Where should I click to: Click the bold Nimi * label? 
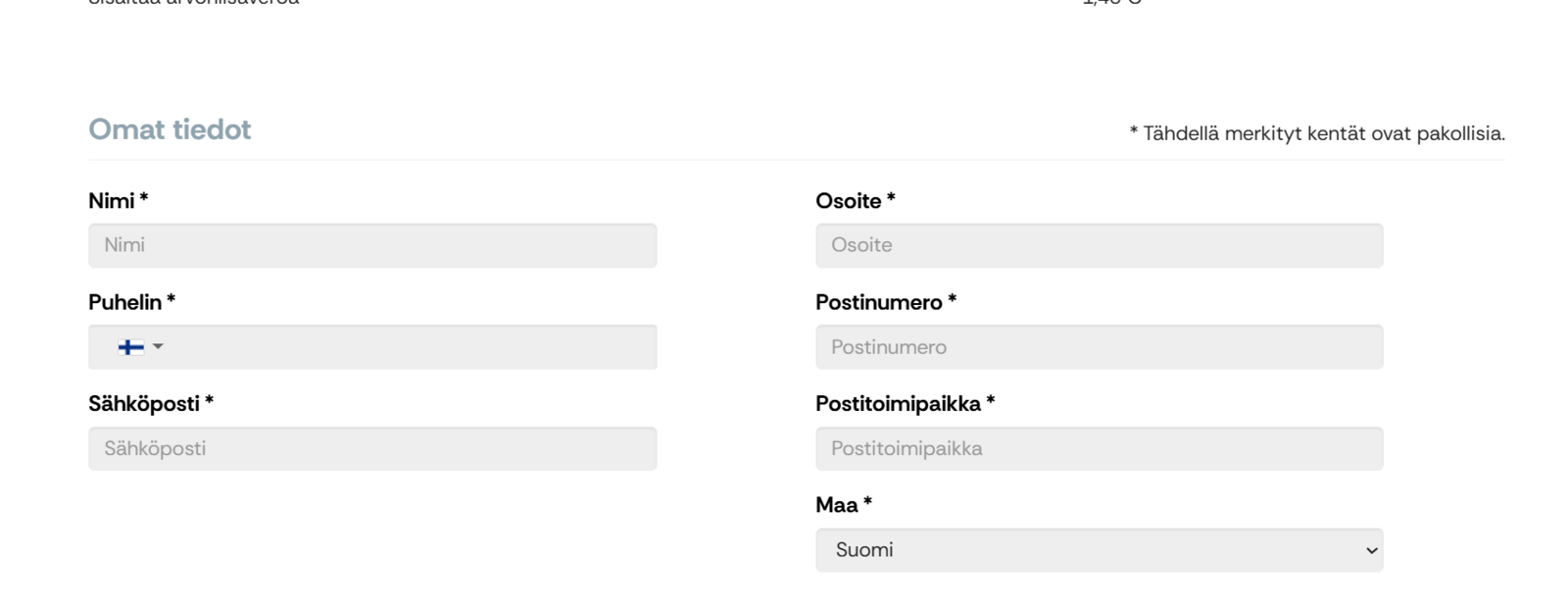click(x=119, y=201)
